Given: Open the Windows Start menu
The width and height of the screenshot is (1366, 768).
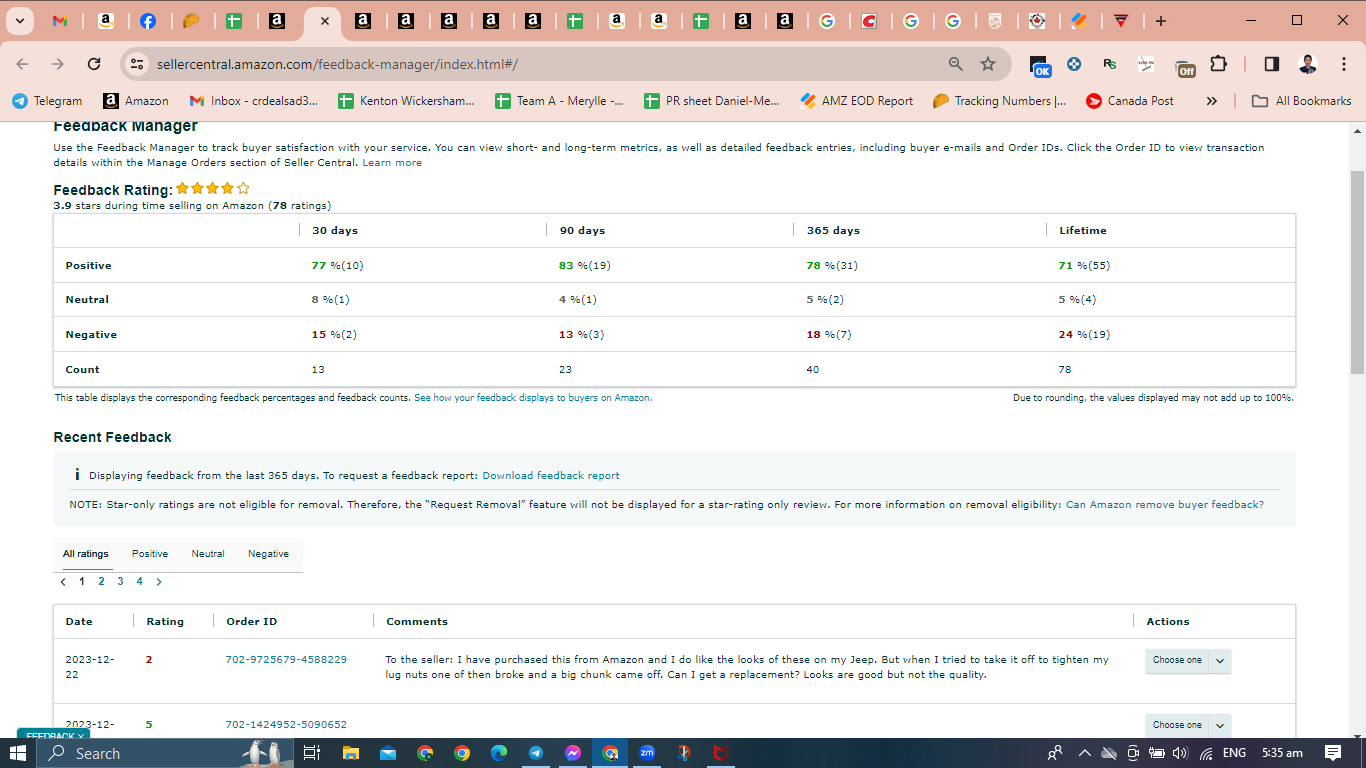Looking at the screenshot, I should (19, 753).
